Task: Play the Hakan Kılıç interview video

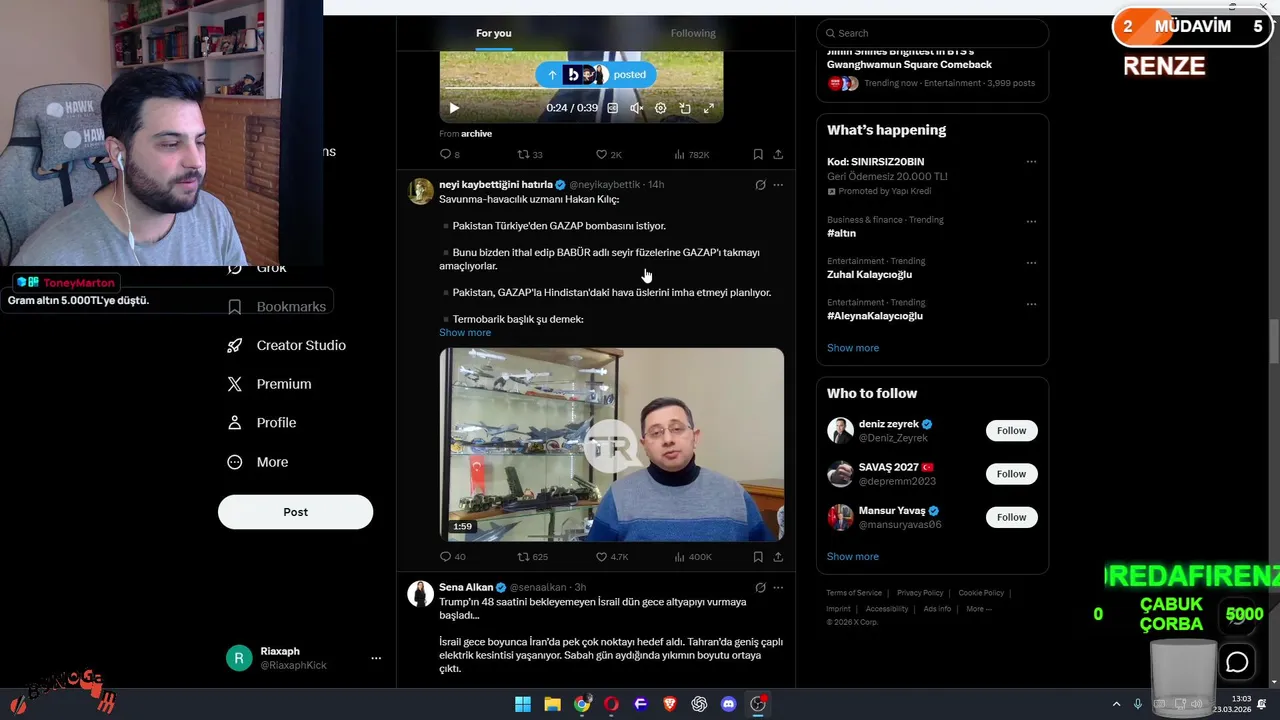Action: click(612, 444)
